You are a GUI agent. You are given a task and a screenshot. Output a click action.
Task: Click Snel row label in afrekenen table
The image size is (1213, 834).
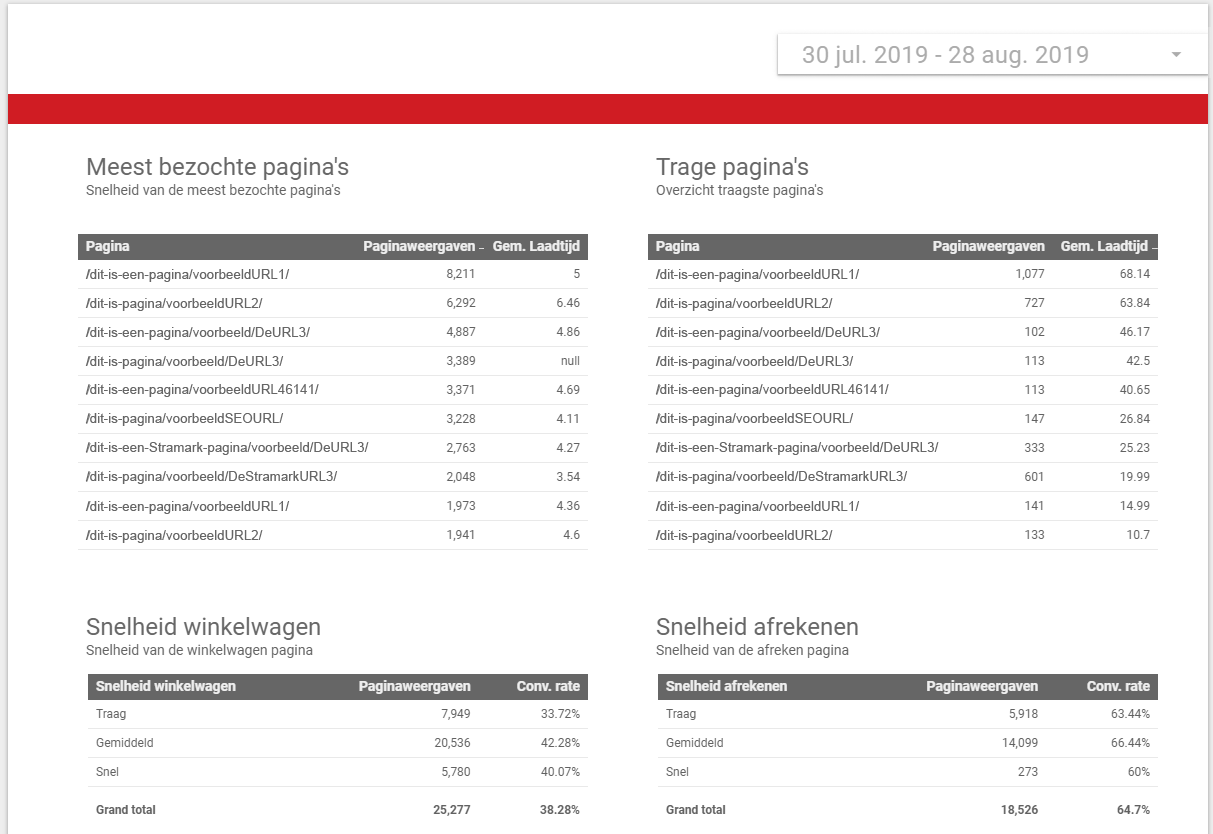[678, 772]
